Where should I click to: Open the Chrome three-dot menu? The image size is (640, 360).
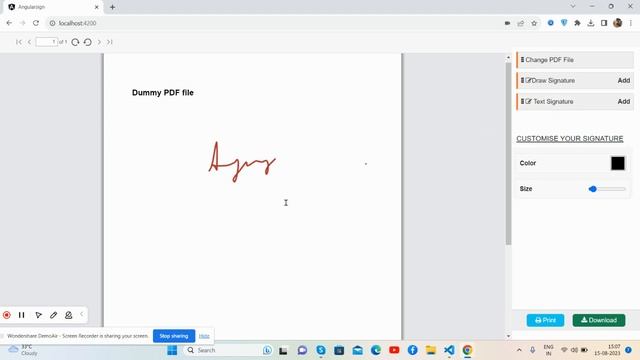(631, 23)
